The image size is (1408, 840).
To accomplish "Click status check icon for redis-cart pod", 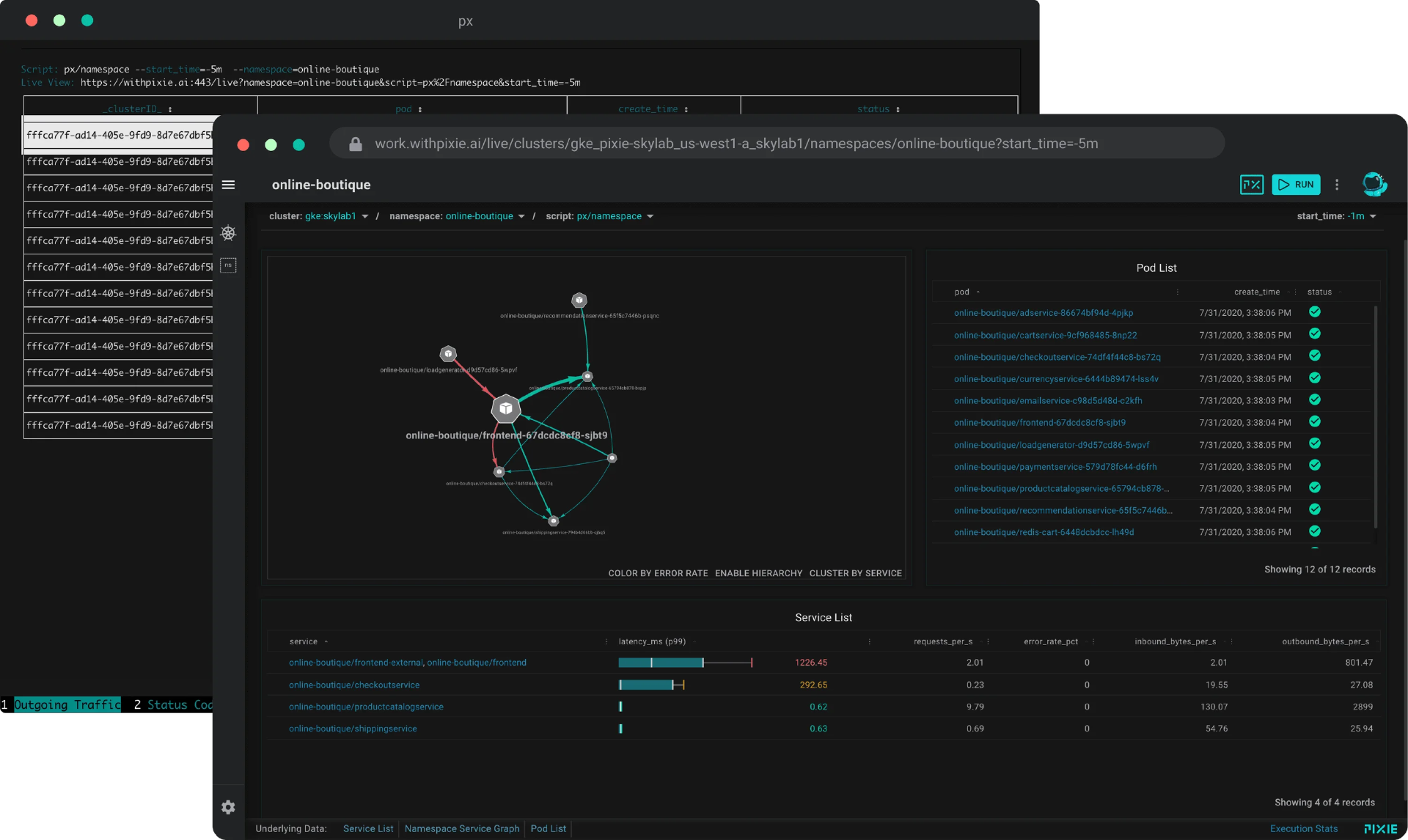I will (1315, 531).
